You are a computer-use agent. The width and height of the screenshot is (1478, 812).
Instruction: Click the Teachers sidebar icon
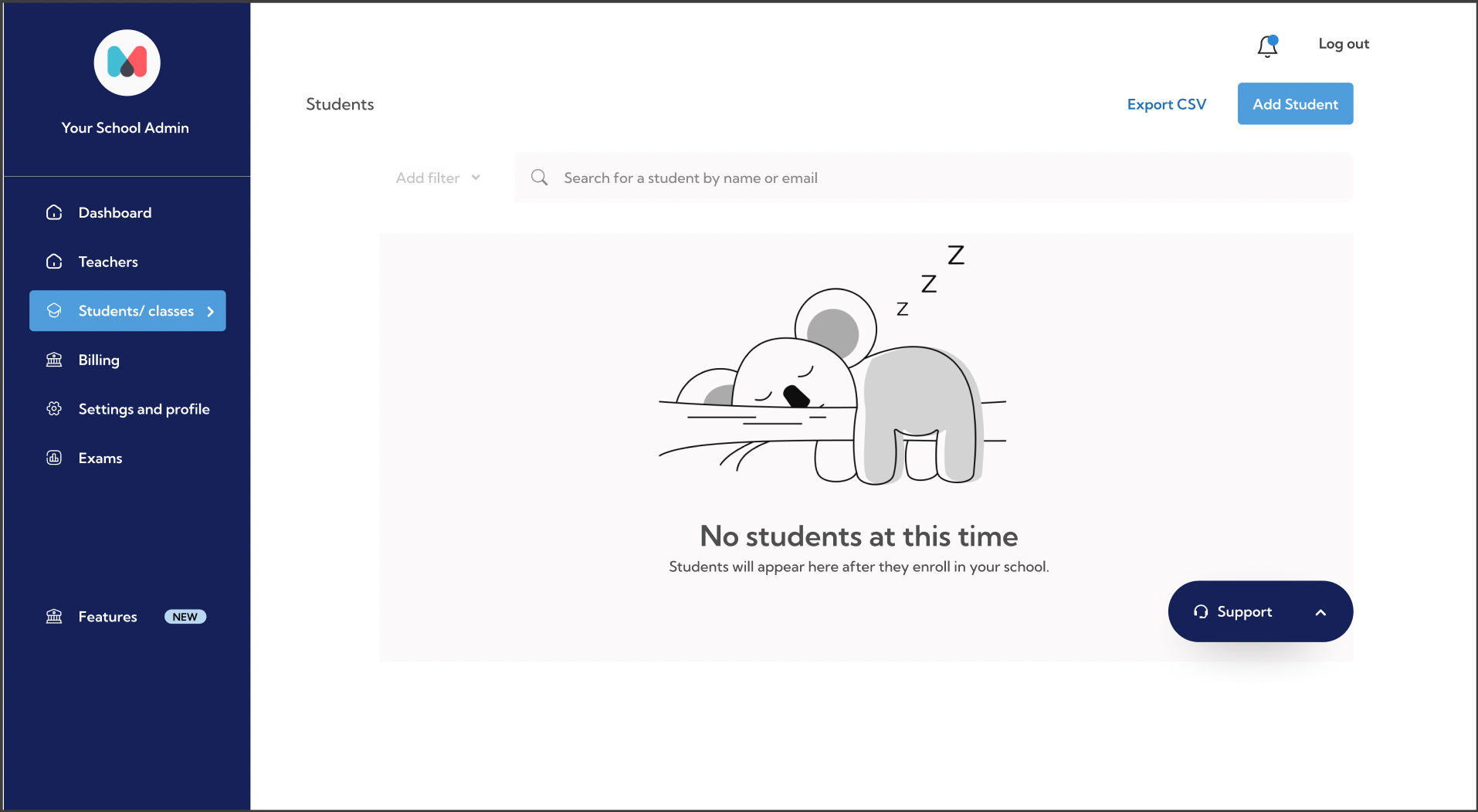tap(54, 262)
